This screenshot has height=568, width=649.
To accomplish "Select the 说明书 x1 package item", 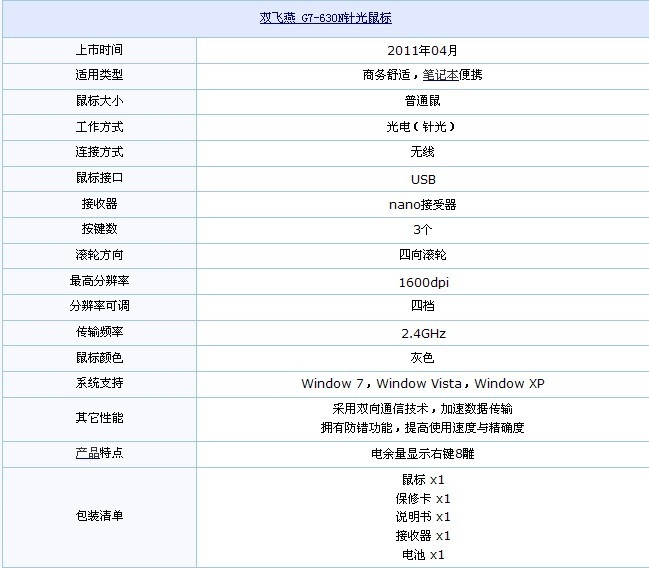I will point(423,517).
